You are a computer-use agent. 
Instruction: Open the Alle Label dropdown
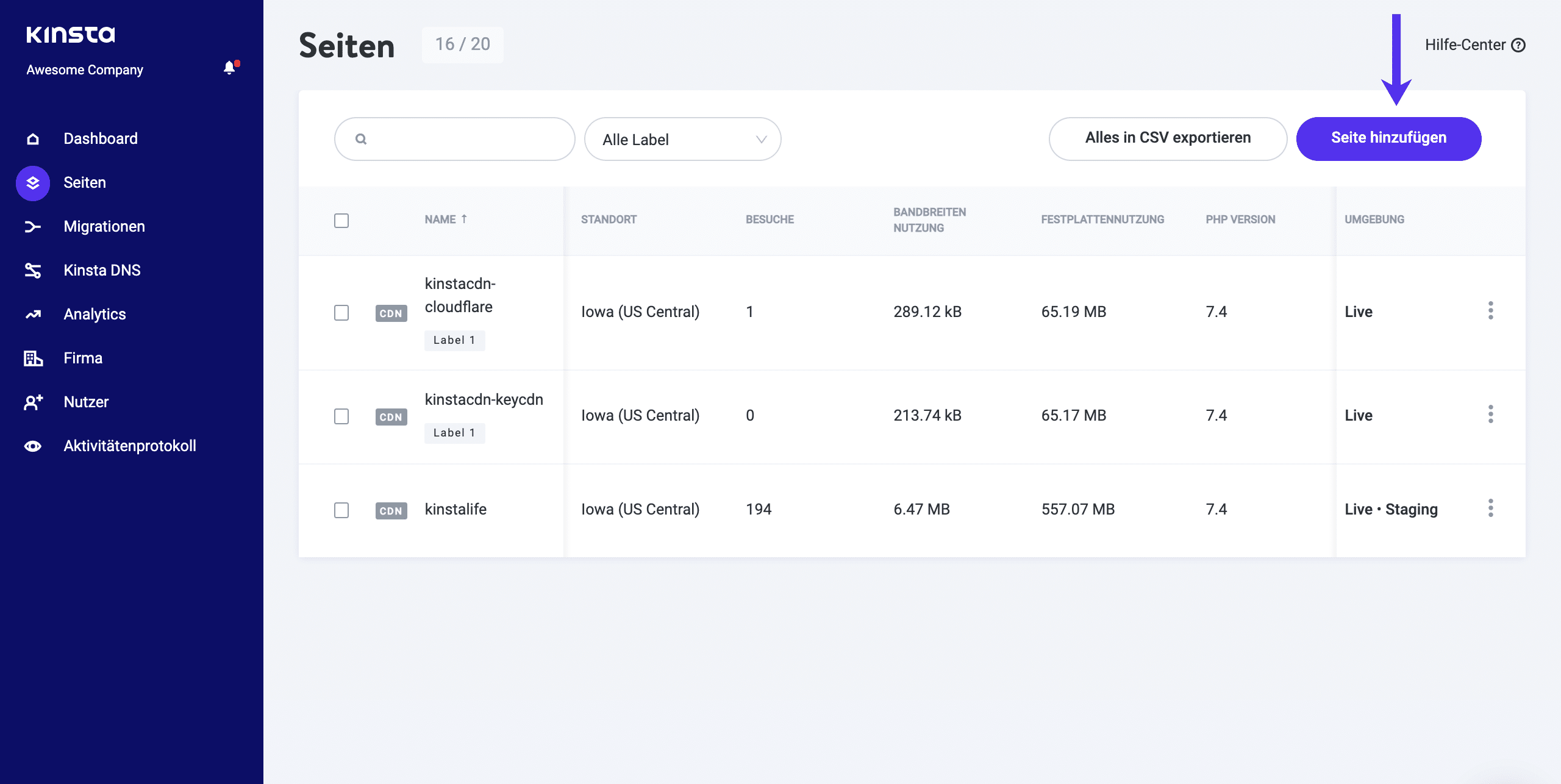click(x=683, y=139)
